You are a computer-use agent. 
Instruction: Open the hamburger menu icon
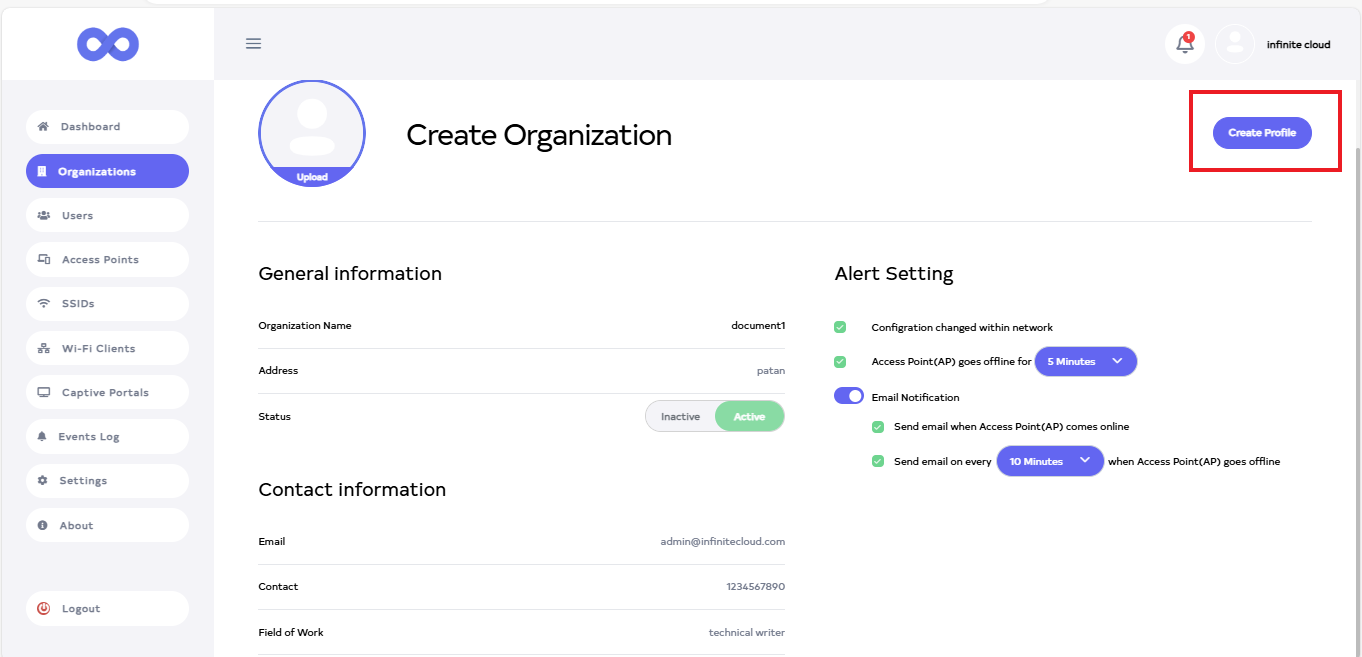tap(253, 44)
